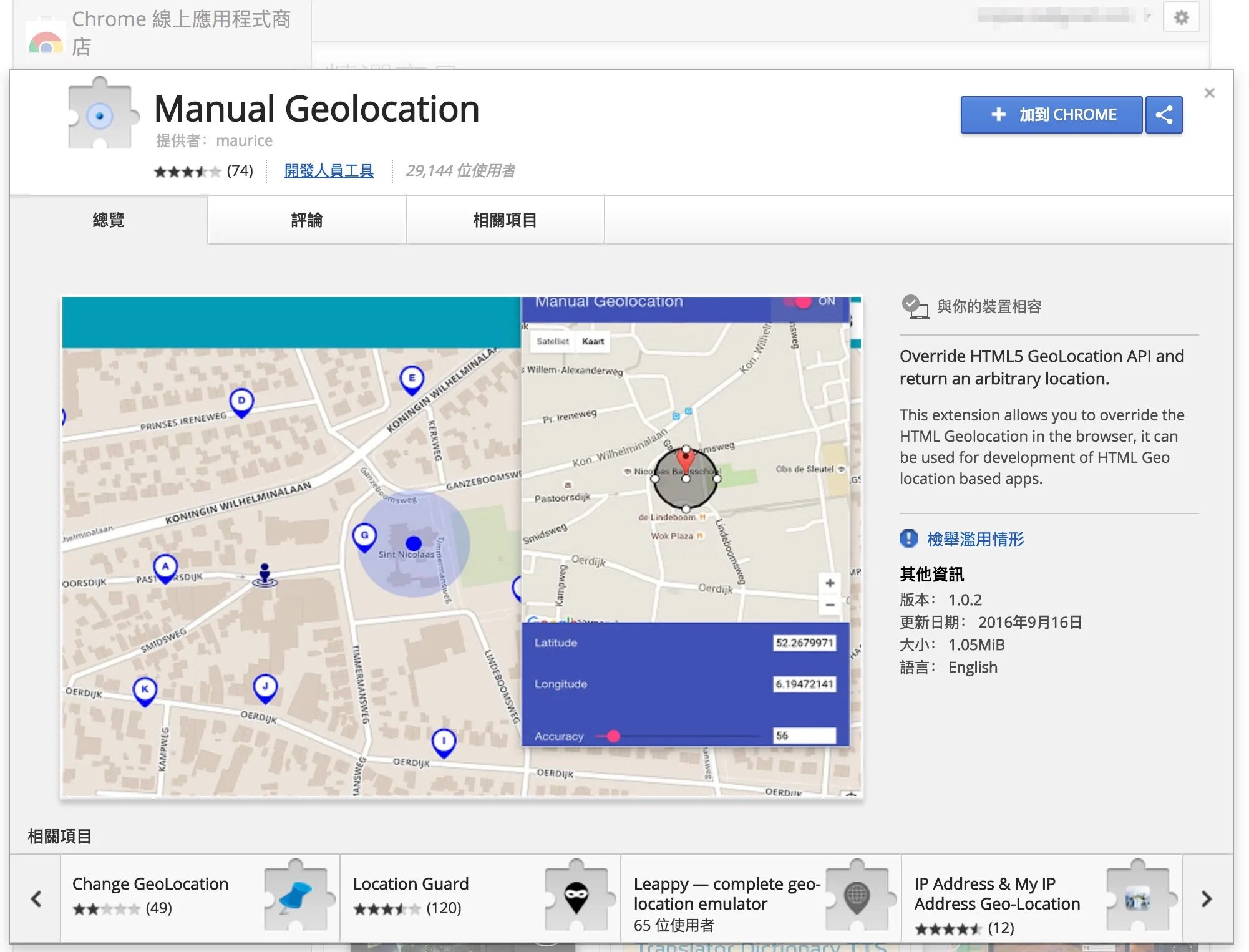Open the settings gear icon
The height and width of the screenshot is (952, 1249).
click(1181, 17)
